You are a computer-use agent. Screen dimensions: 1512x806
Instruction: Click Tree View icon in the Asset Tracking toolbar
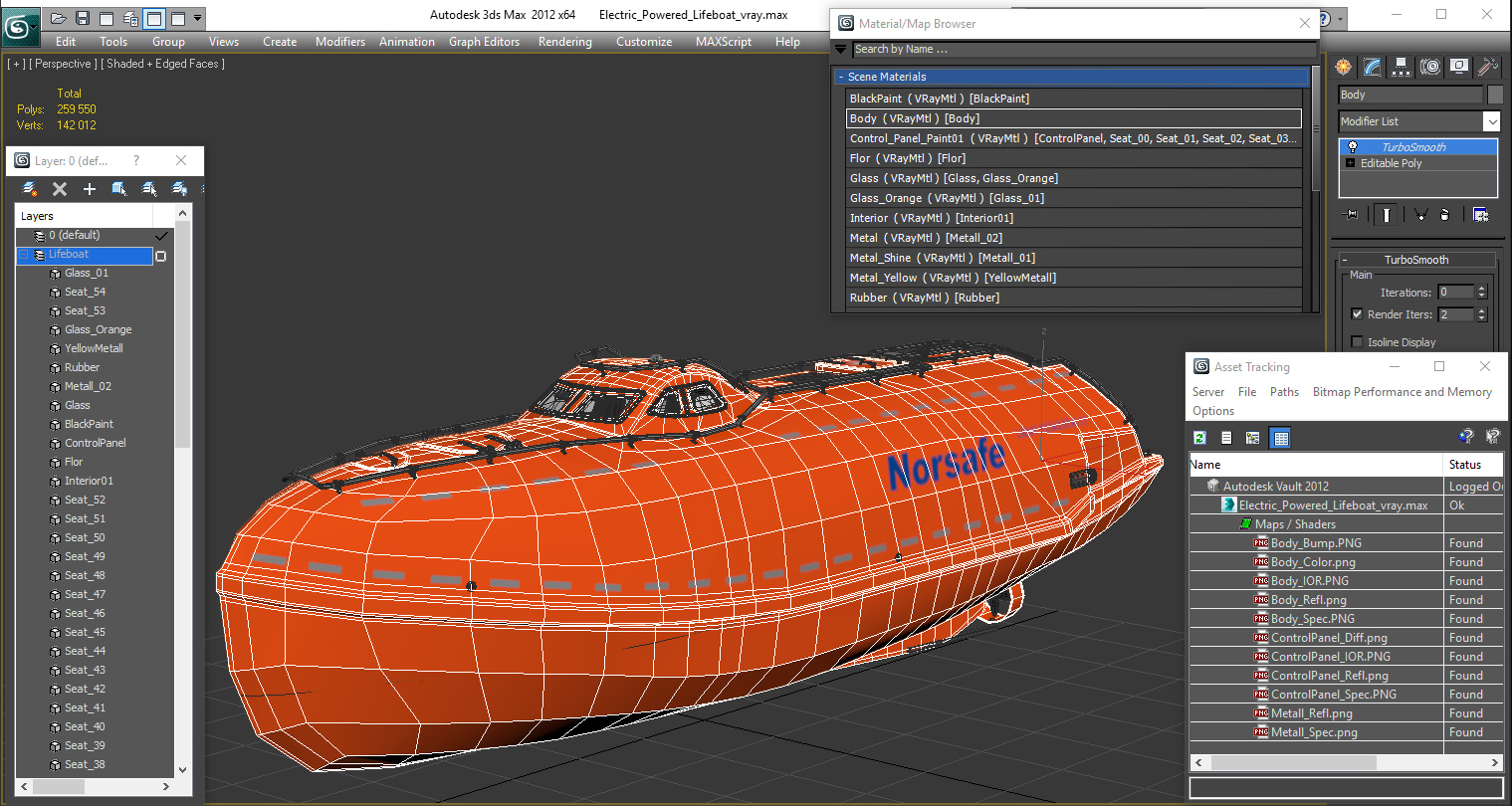point(1253,438)
